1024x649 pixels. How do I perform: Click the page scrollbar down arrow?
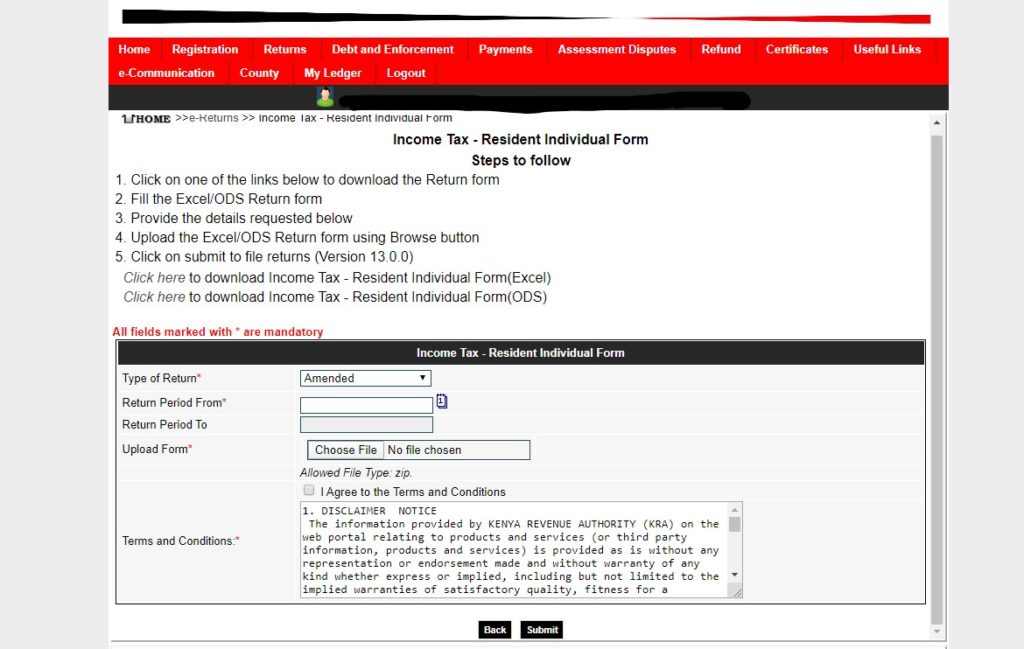pyautogui.click(x=937, y=631)
